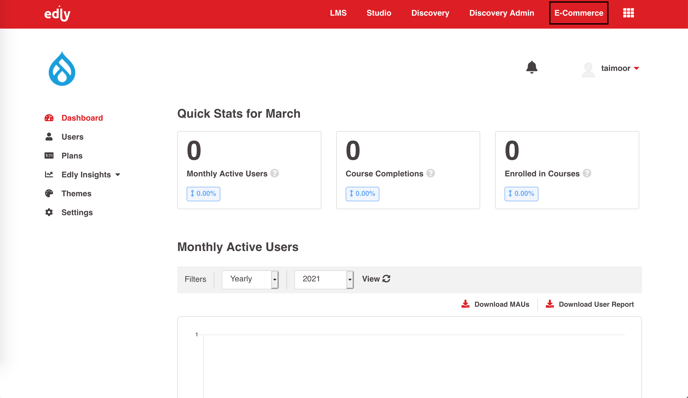The image size is (688, 398).
Task: Go to Plans in sidebar
Action: coord(72,155)
